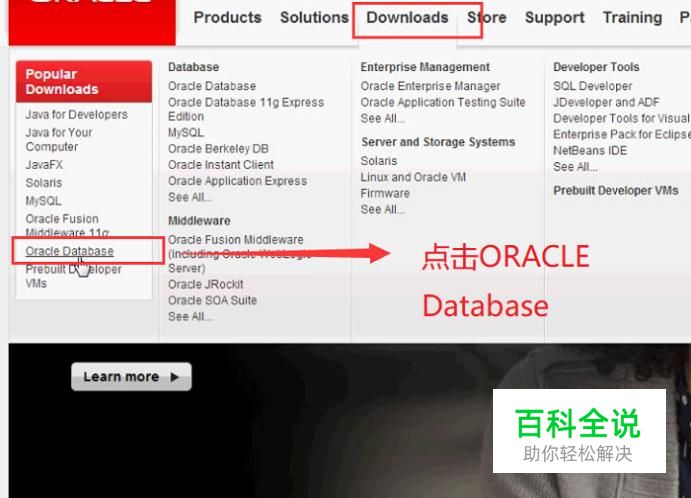
Task: Open Oracle Fusion Middleware including WebLogic Server
Action: click(240, 254)
